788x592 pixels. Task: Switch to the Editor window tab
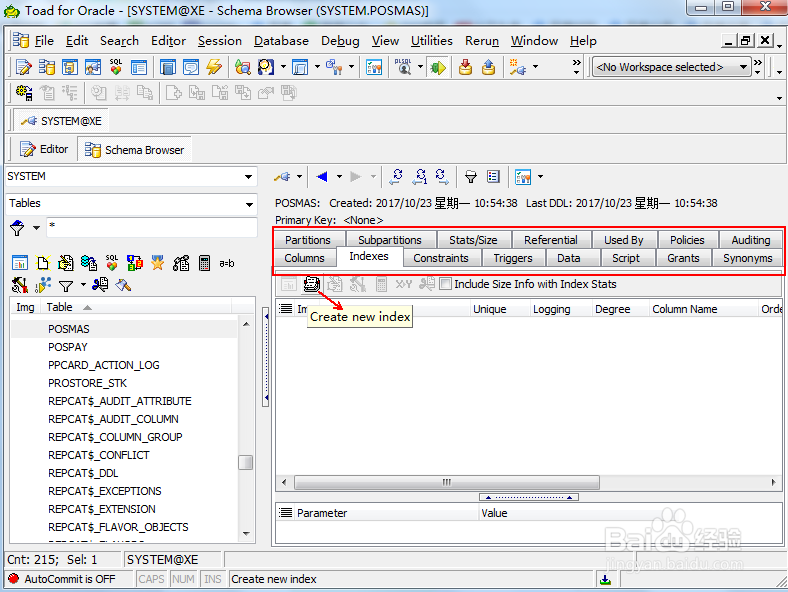(x=44, y=149)
